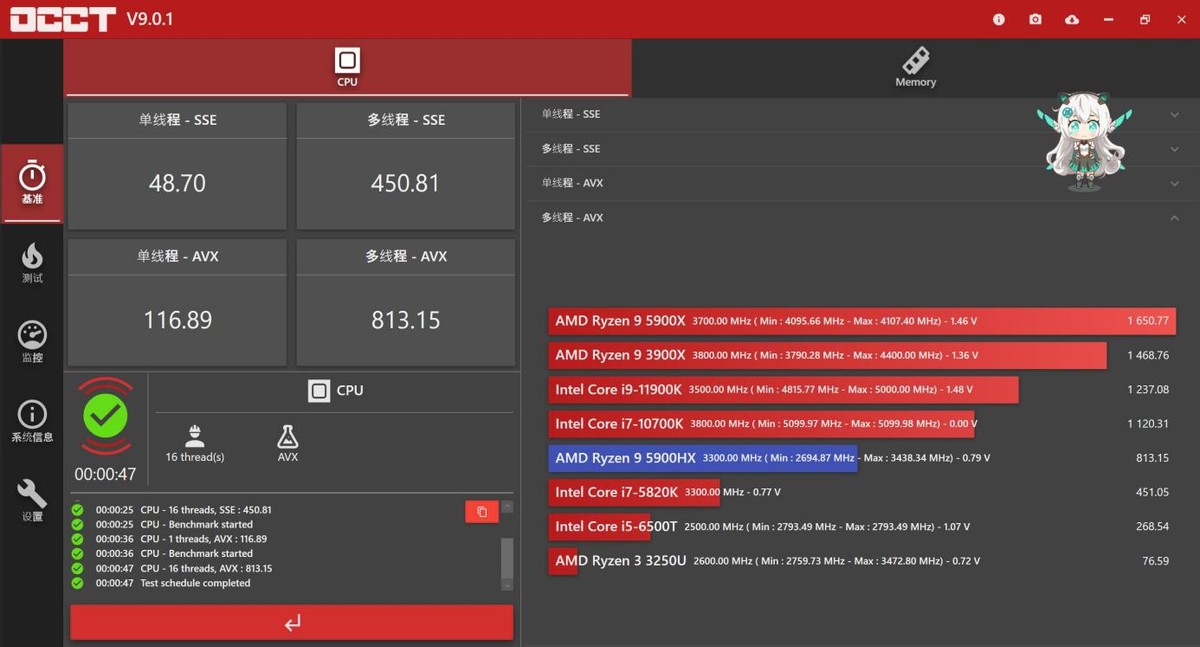Expand the 多线程 - SSE results section
This screenshot has height=647, width=1200.
tap(1174, 148)
